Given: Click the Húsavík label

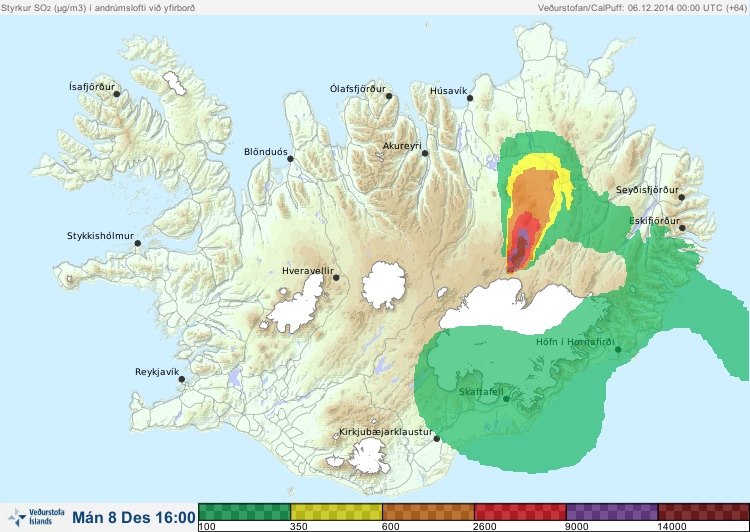Looking at the screenshot, I should [x=449, y=91].
